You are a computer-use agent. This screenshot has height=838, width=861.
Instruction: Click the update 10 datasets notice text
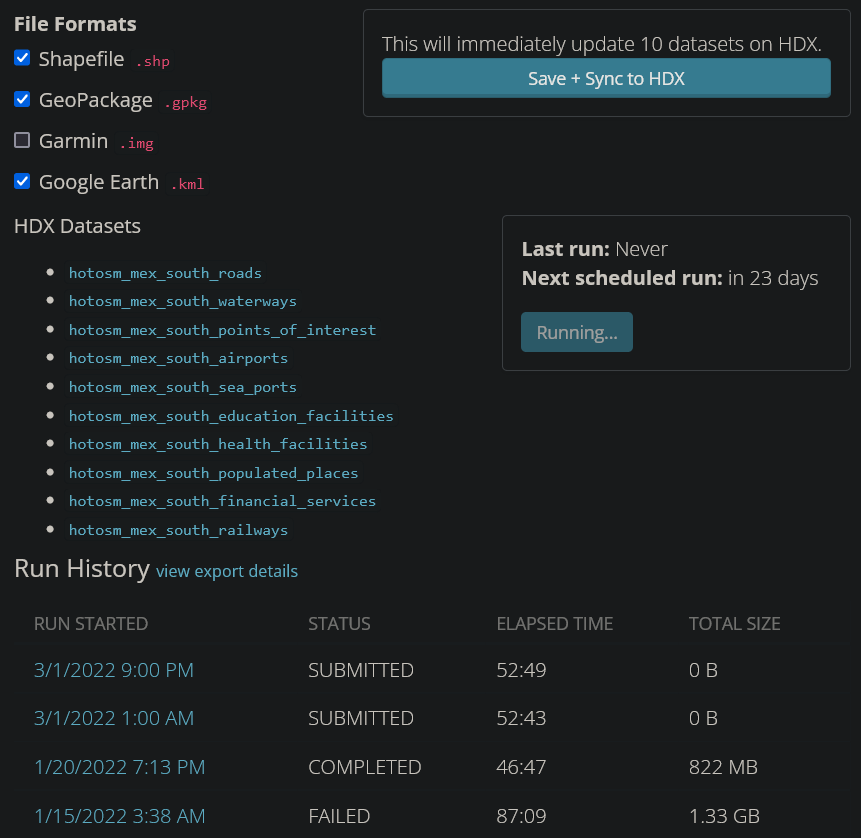tap(601, 44)
